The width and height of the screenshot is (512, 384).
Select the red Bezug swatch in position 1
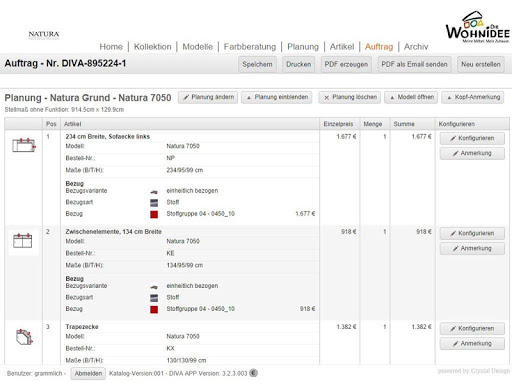tap(154, 214)
